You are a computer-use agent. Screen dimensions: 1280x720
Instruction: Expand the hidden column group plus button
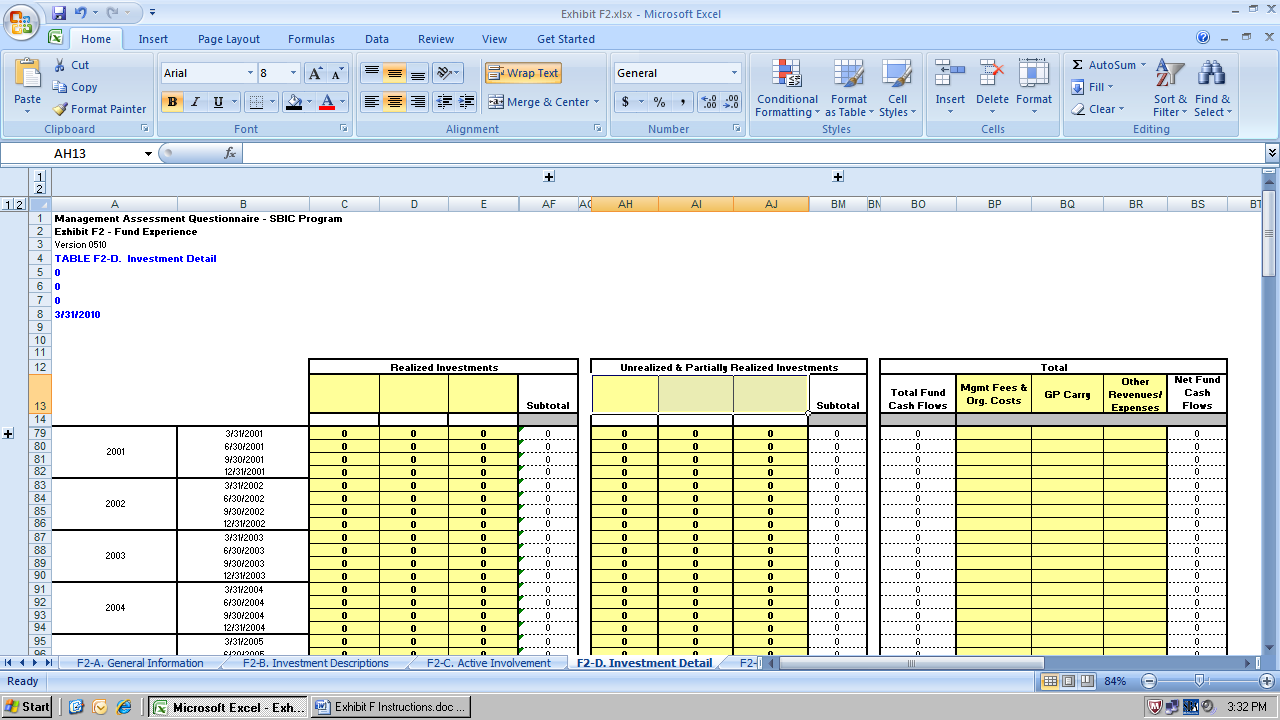click(549, 177)
